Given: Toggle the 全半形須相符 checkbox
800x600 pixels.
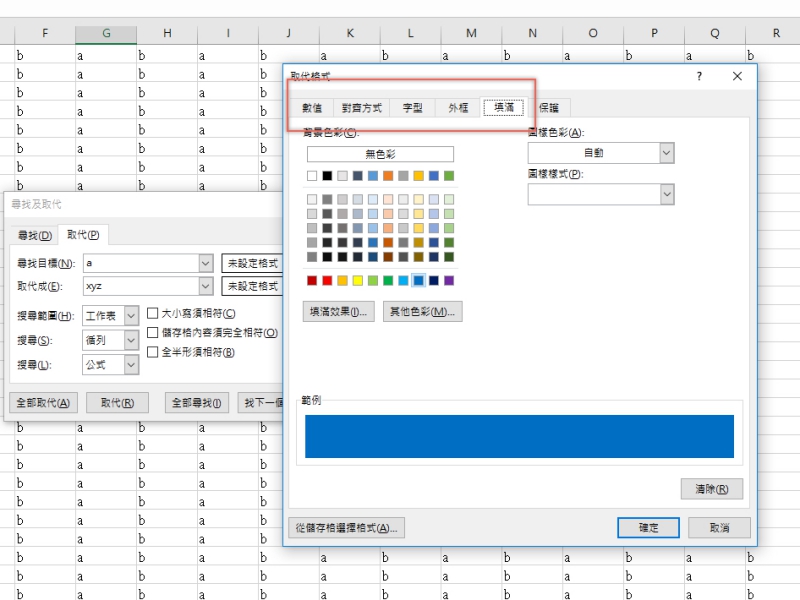Looking at the screenshot, I should (153, 352).
